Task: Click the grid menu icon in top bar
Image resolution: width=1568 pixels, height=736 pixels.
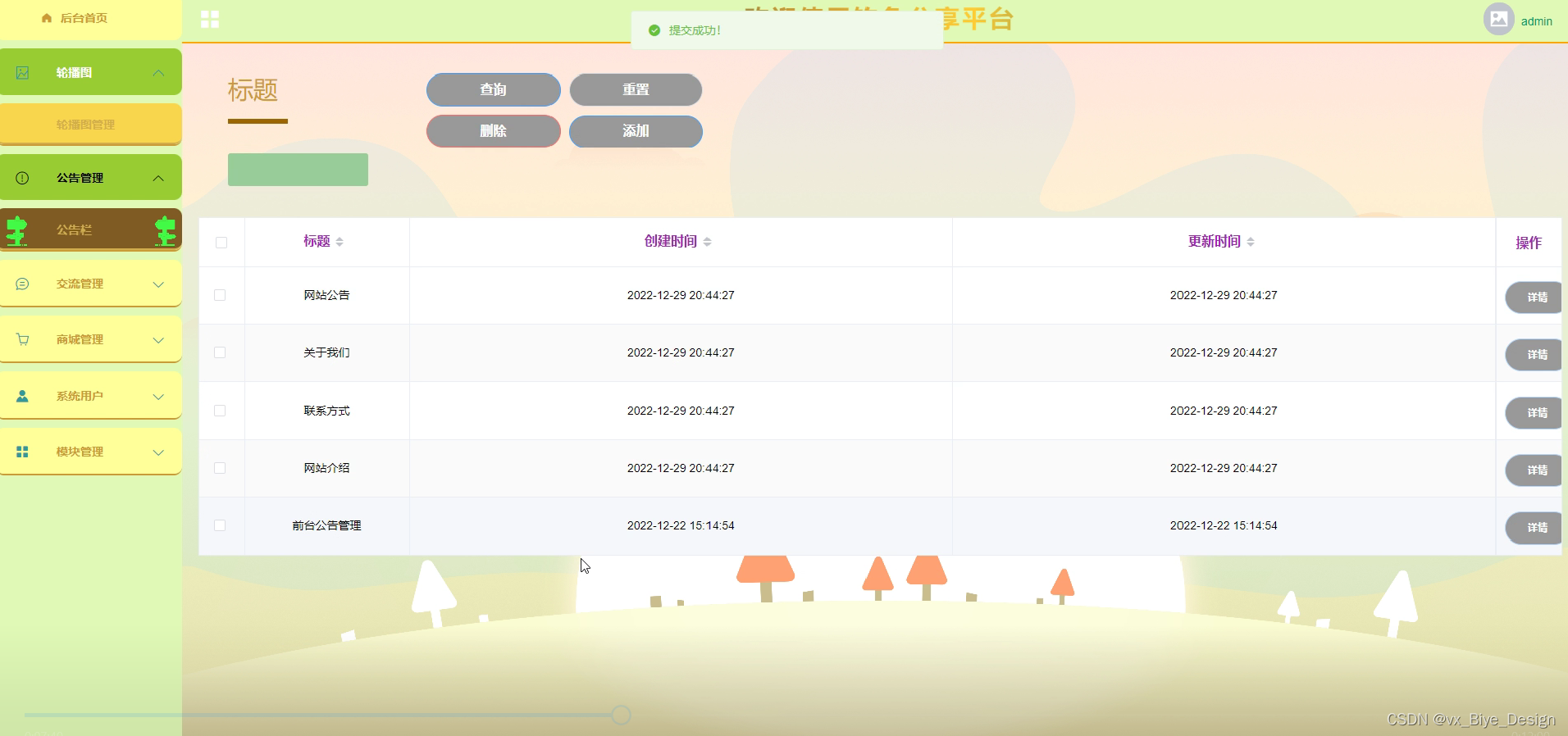Action: [x=210, y=20]
